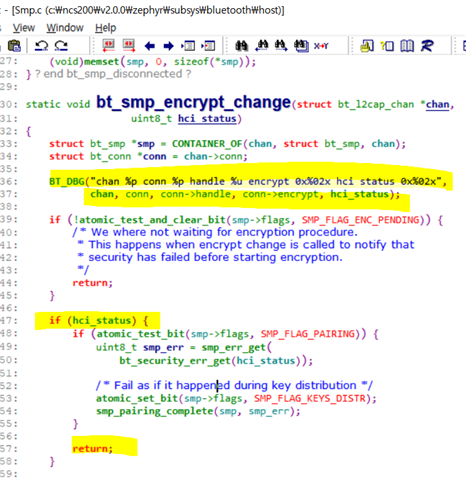
Task: Click the yellow document toolbar icon
Action: pyautogui.click(x=367, y=46)
